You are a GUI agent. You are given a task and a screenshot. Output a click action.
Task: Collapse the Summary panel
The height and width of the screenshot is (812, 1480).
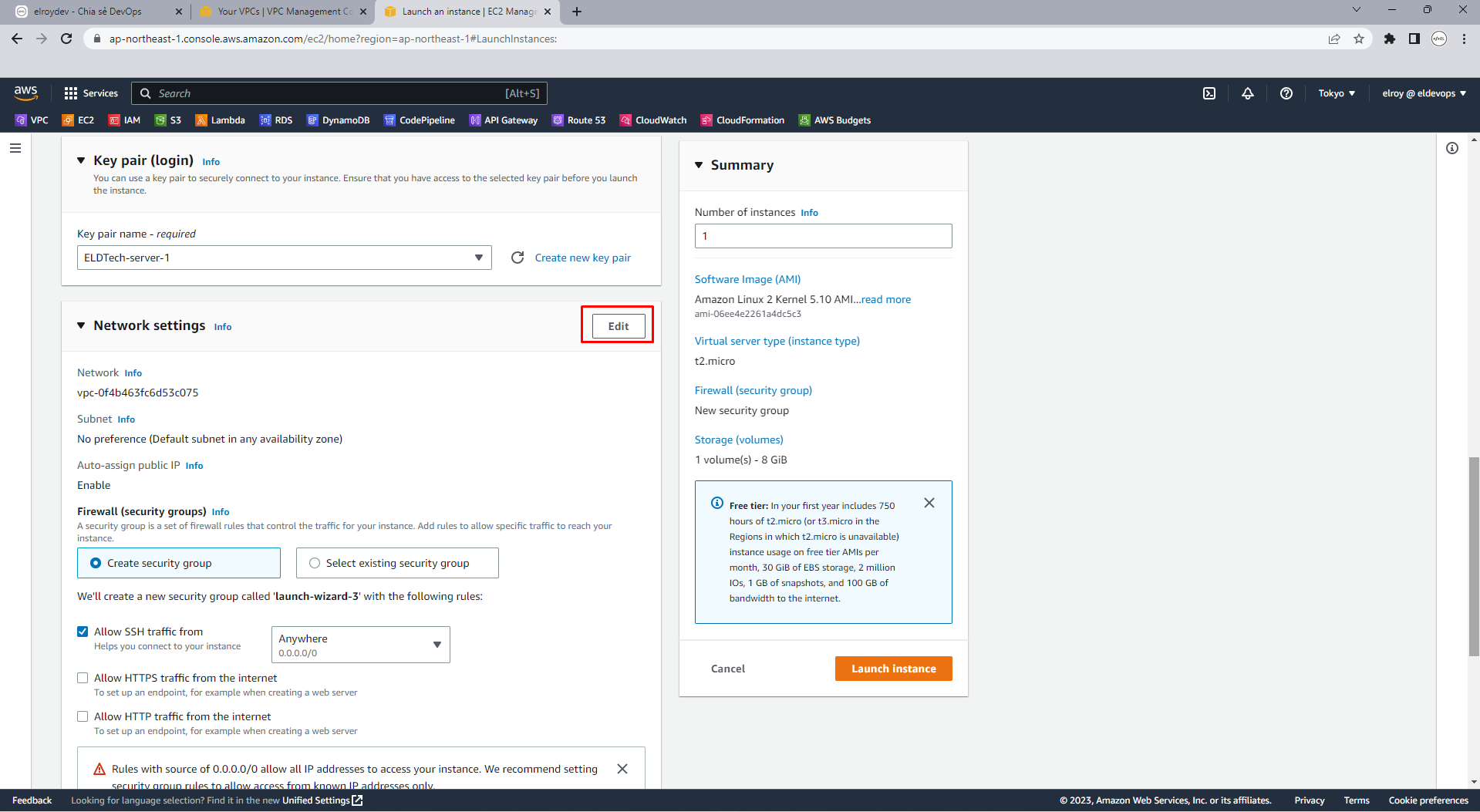(699, 165)
